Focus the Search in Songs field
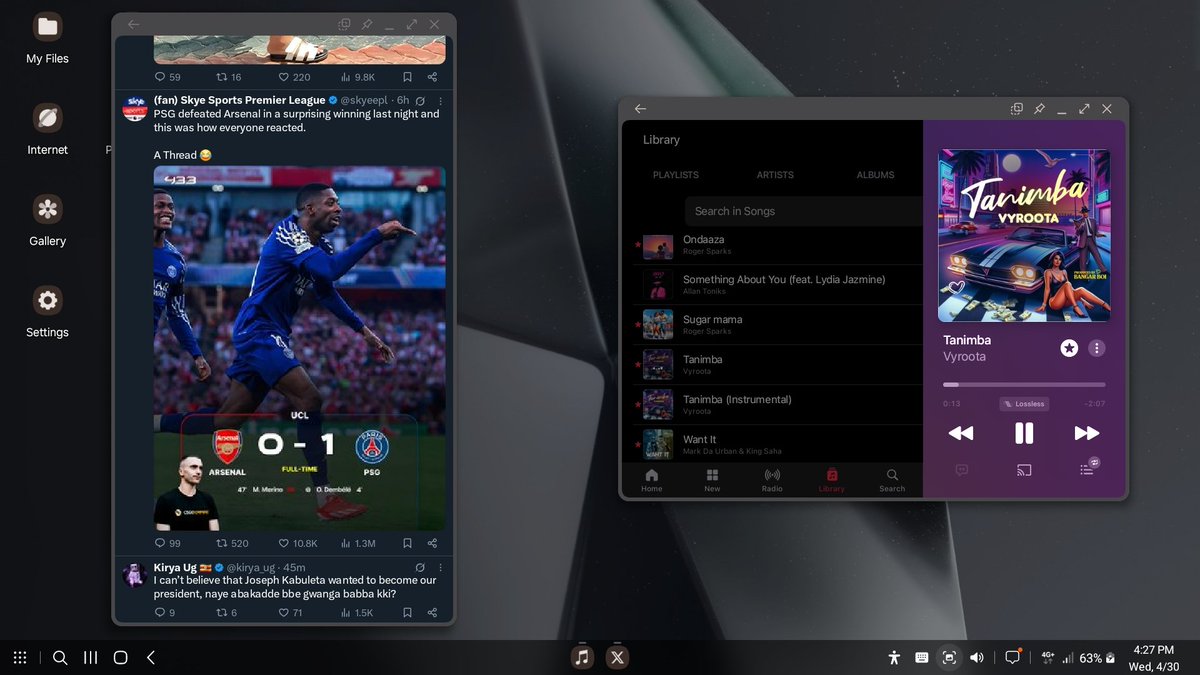The image size is (1200, 675). coord(804,211)
